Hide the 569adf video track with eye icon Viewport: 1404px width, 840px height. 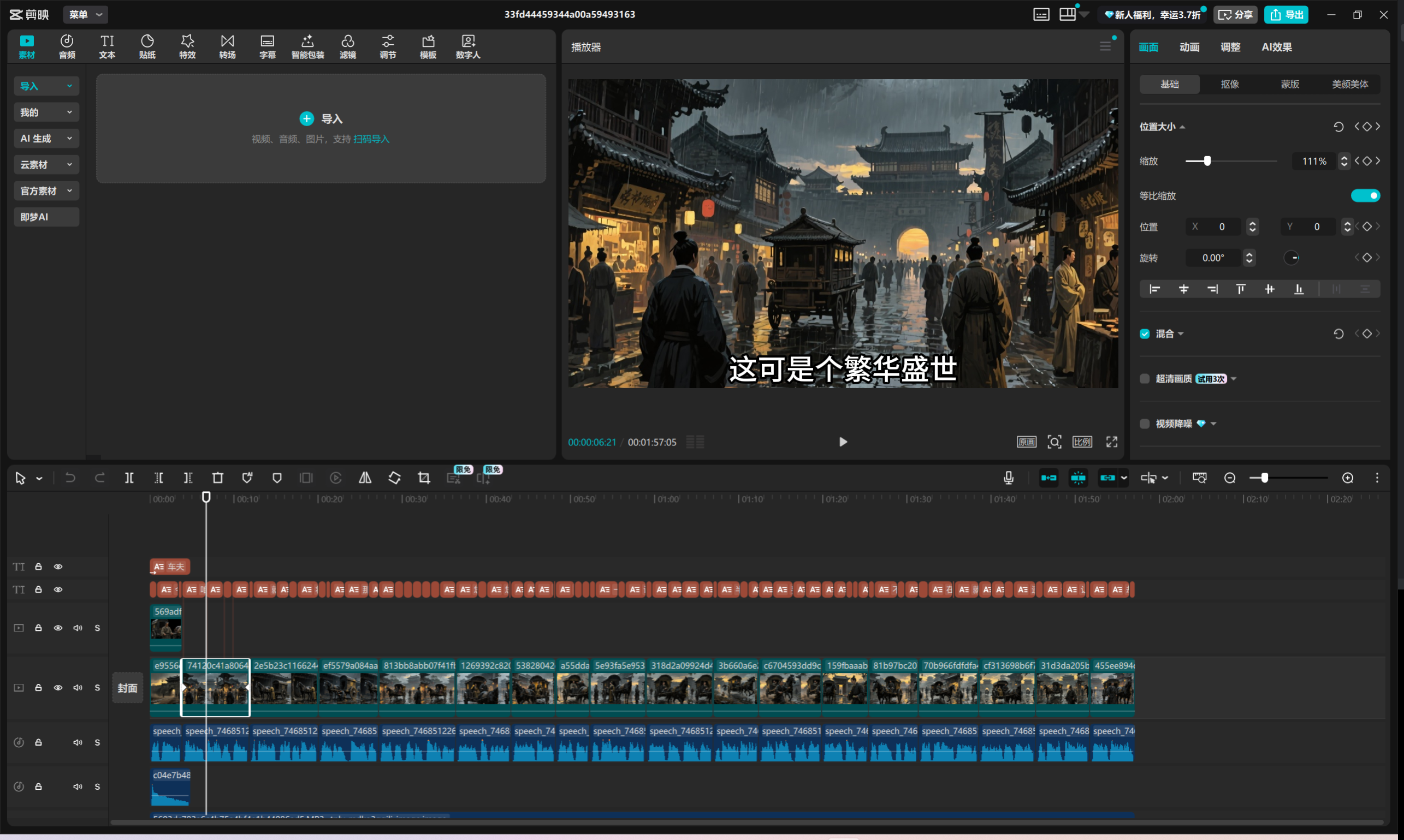tap(58, 628)
